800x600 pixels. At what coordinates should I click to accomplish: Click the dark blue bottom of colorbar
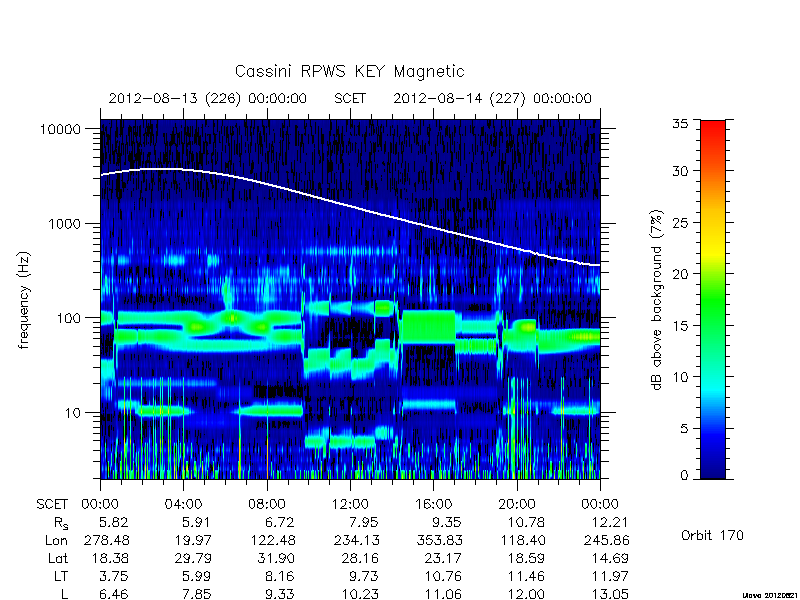[713, 467]
